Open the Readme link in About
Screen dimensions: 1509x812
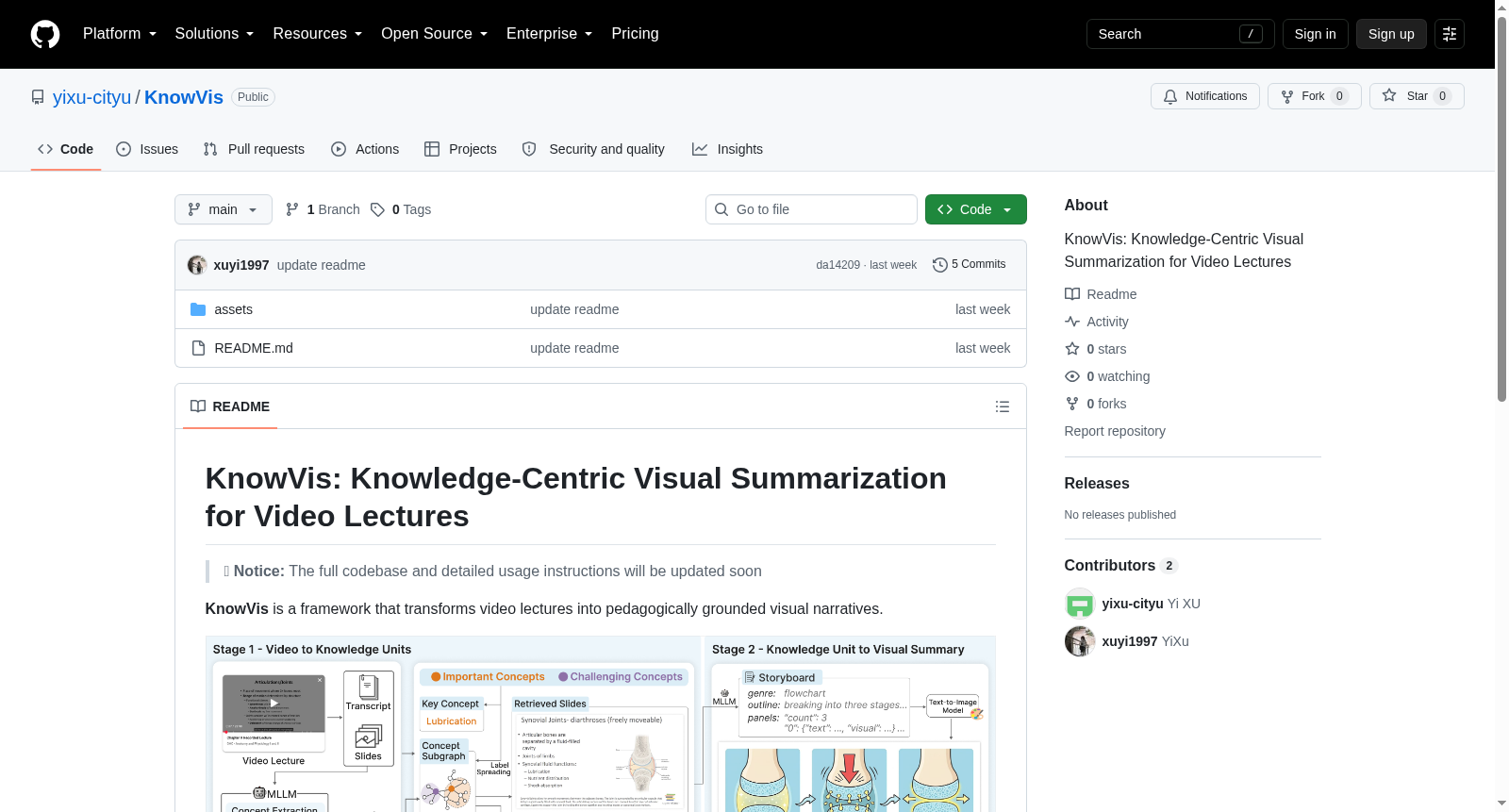pyautogui.click(x=1101, y=294)
